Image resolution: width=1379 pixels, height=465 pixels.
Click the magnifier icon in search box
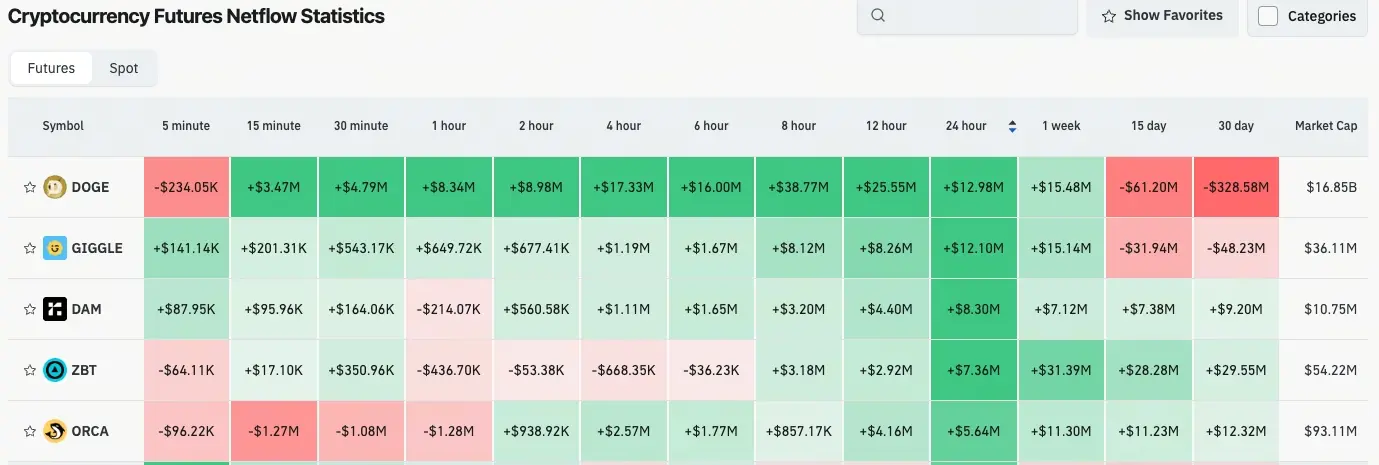click(878, 16)
